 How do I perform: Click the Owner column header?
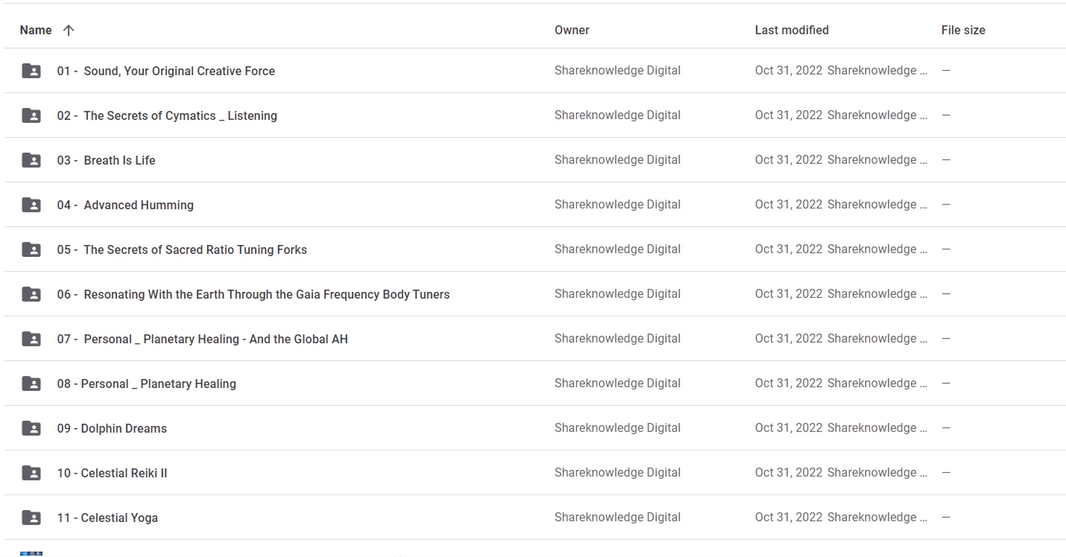[x=572, y=30]
